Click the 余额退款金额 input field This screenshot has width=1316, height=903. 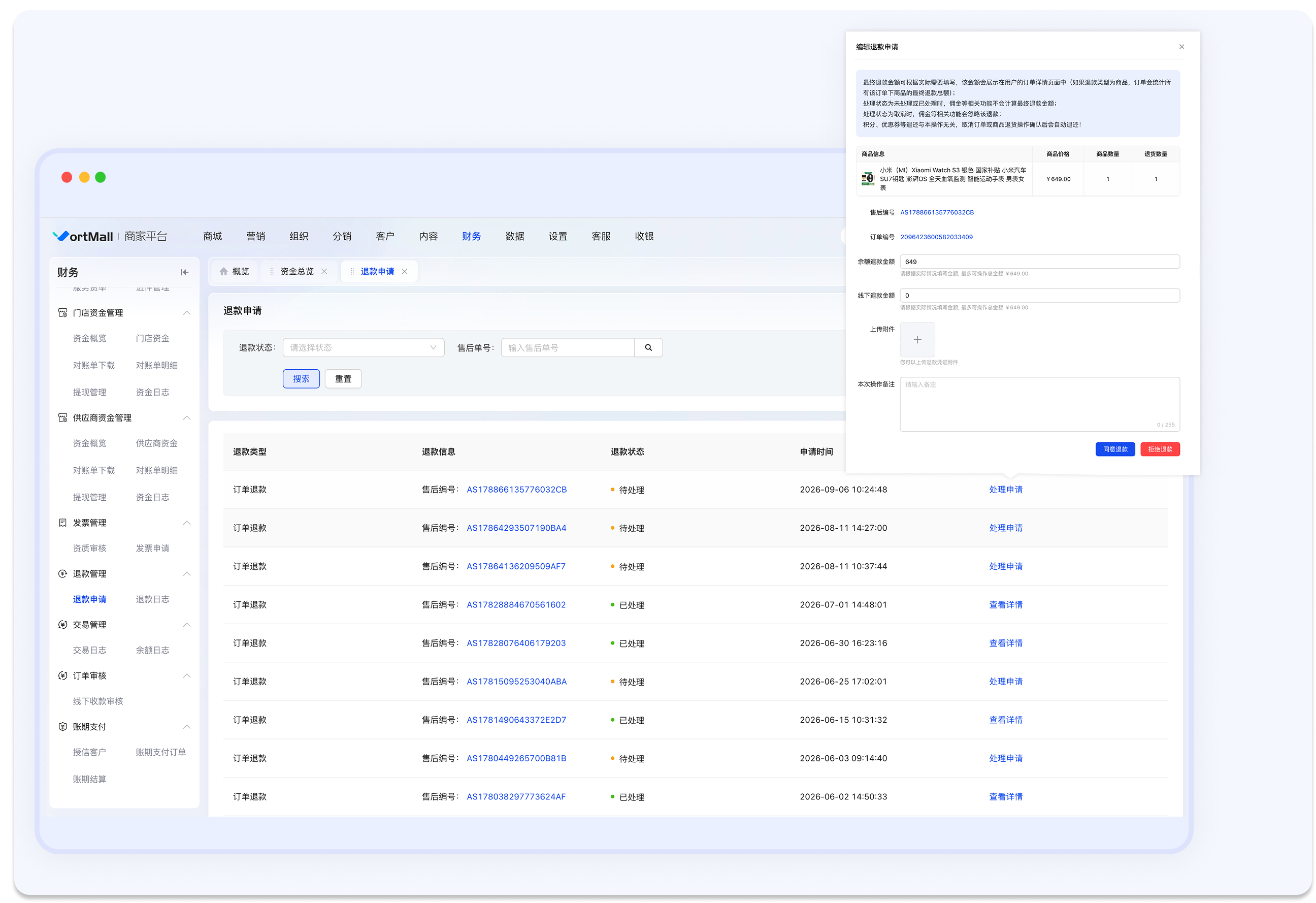pyautogui.click(x=1040, y=262)
